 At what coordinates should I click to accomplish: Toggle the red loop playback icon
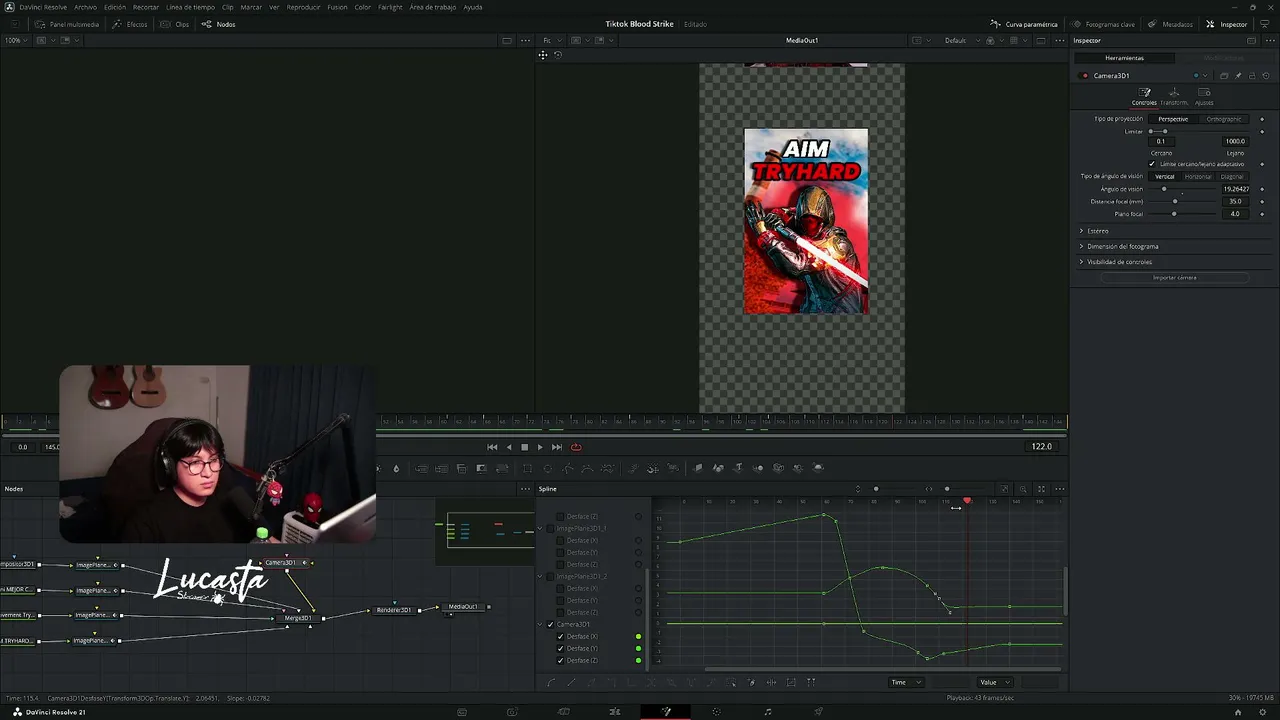[x=576, y=447]
